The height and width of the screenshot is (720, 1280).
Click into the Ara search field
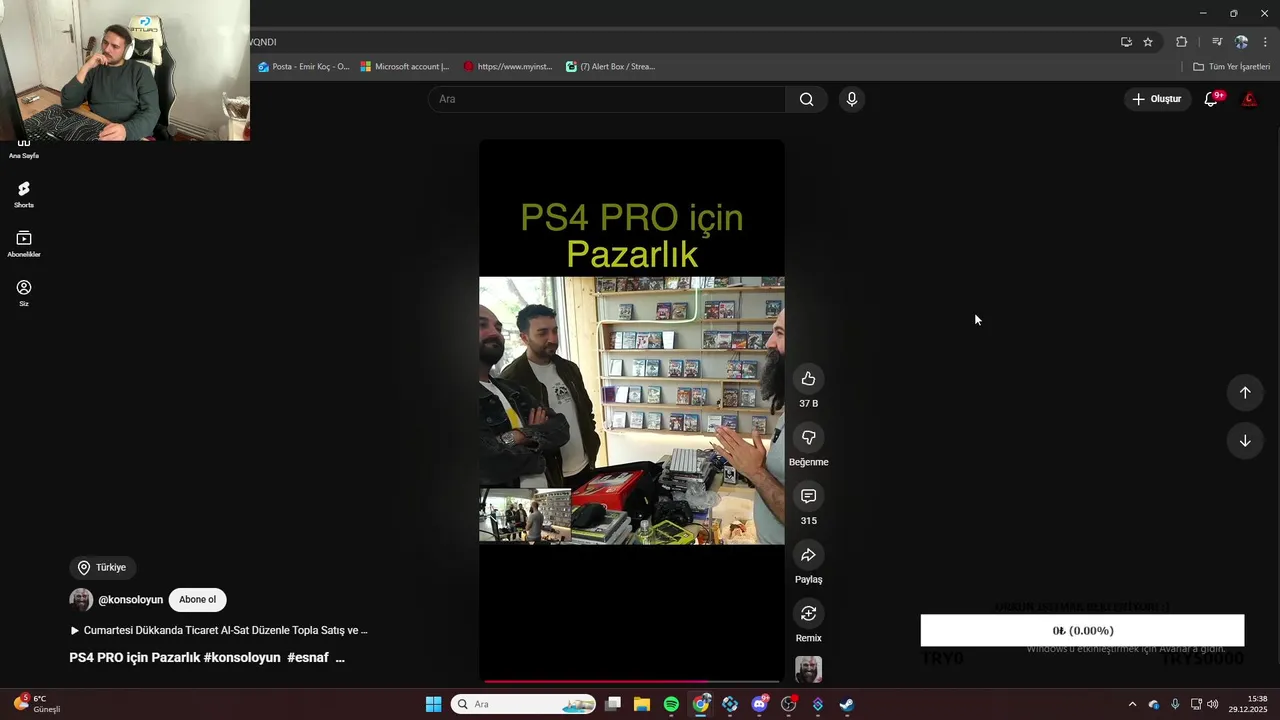point(608,99)
